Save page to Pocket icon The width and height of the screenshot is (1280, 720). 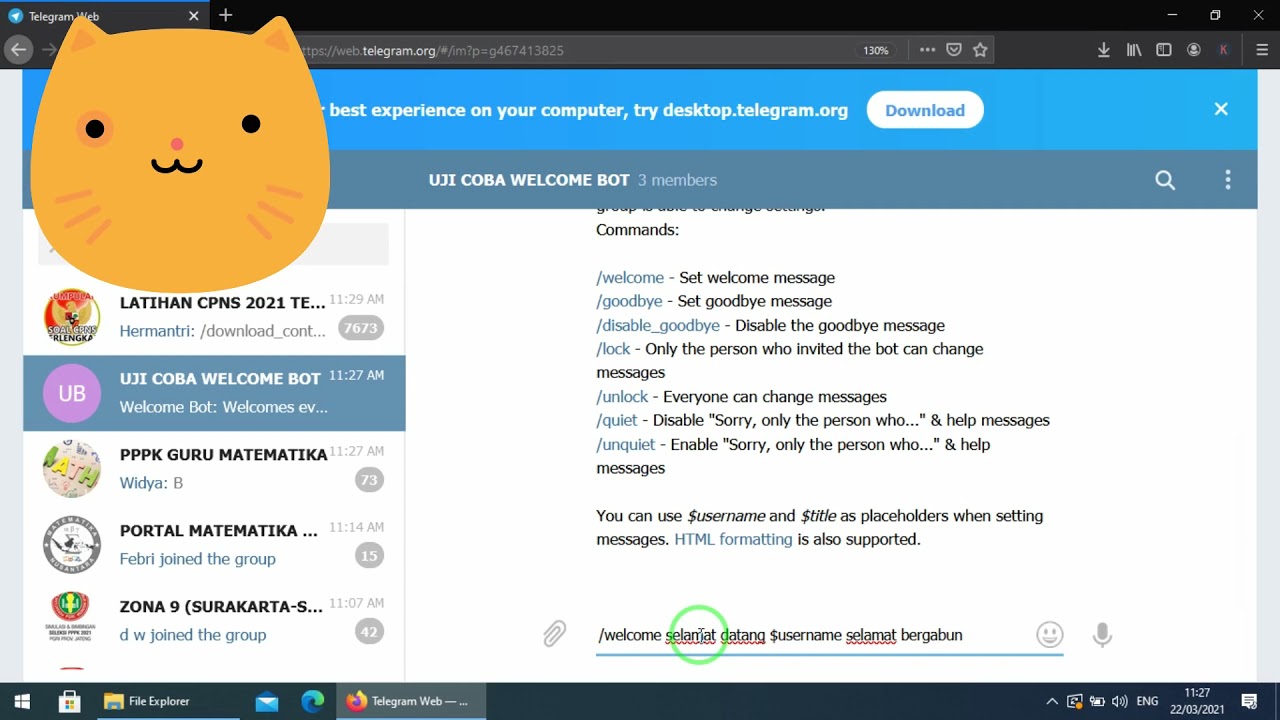[x=954, y=50]
